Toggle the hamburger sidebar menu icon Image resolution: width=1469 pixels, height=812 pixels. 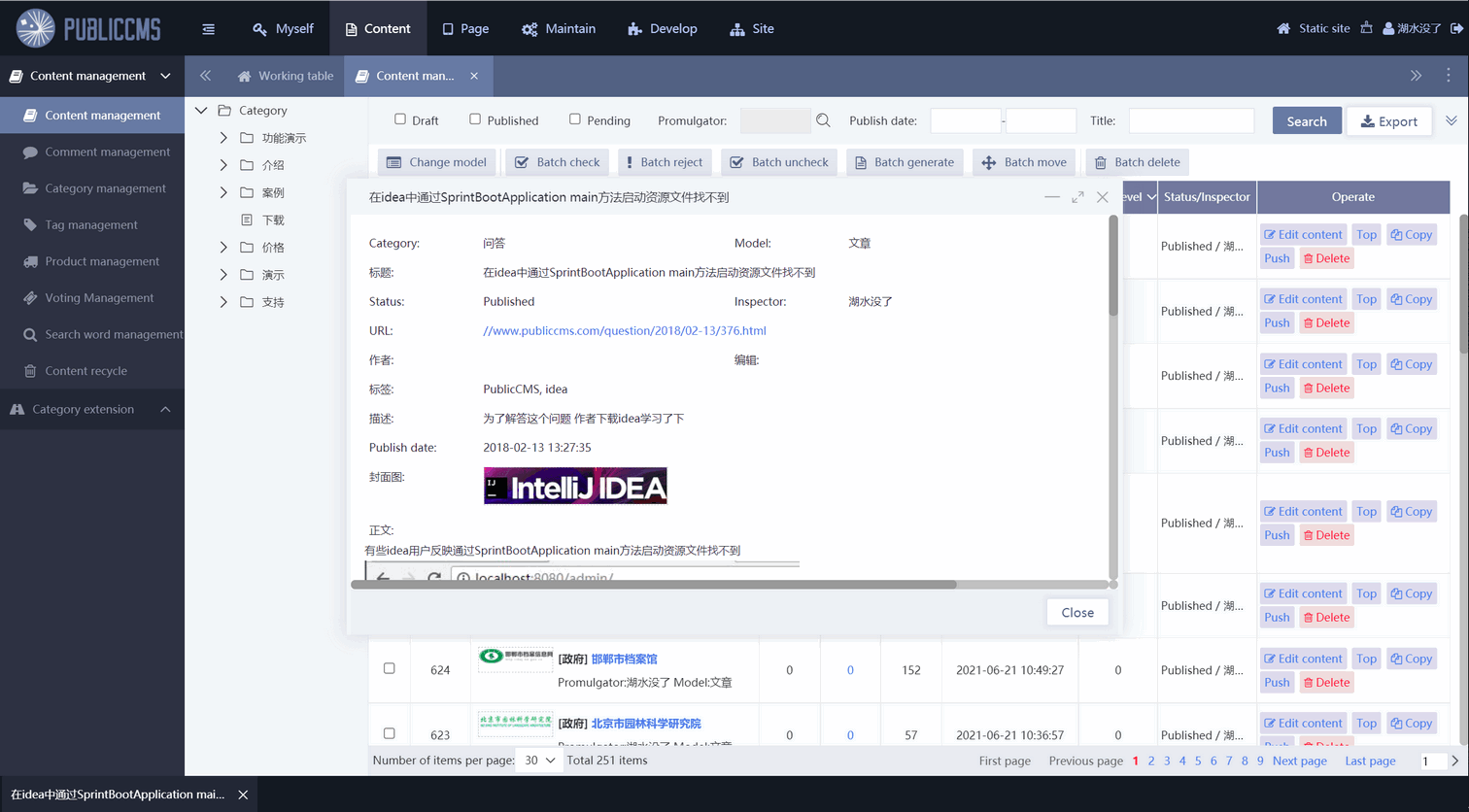(x=208, y=29)
